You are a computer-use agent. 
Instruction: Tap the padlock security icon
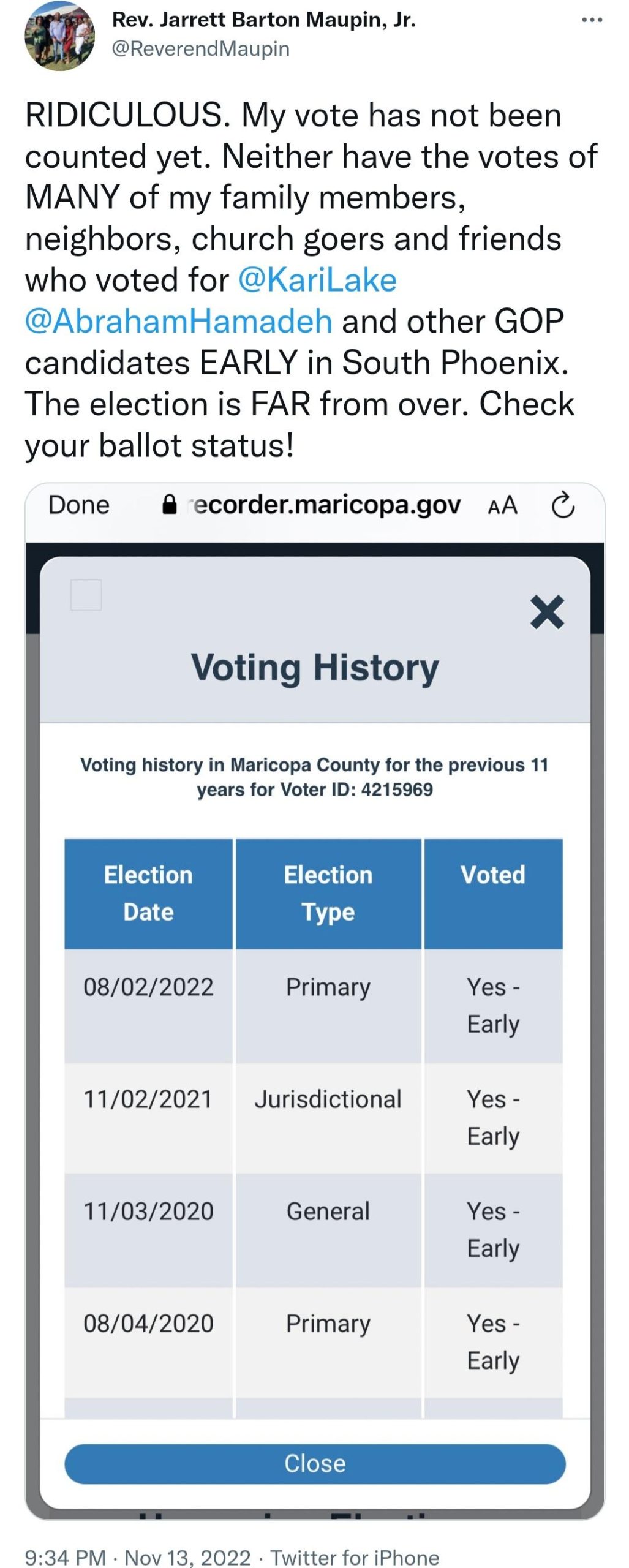[x=169, y=505]
